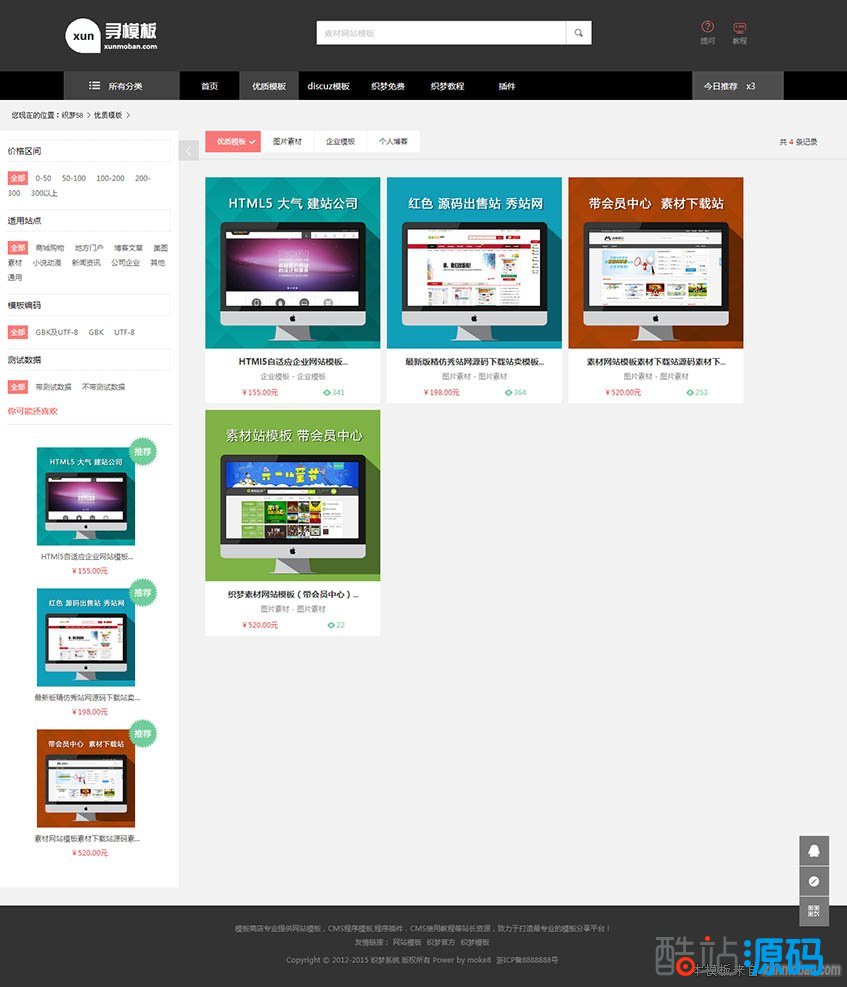Select the UTF-8 encoding filter
Image resolution: width=847 pixels, height=987 pixels.
point(124,332)
